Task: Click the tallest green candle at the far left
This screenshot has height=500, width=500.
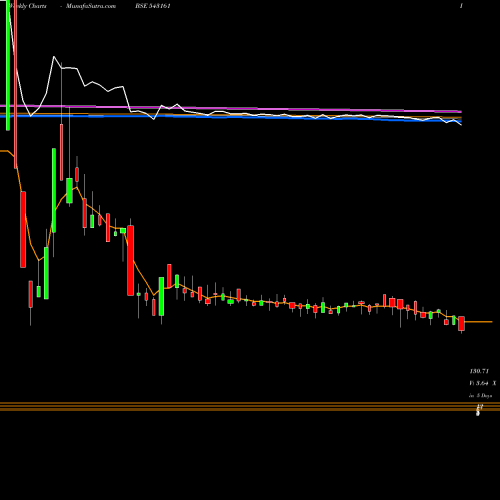Action: click(8, 65)
